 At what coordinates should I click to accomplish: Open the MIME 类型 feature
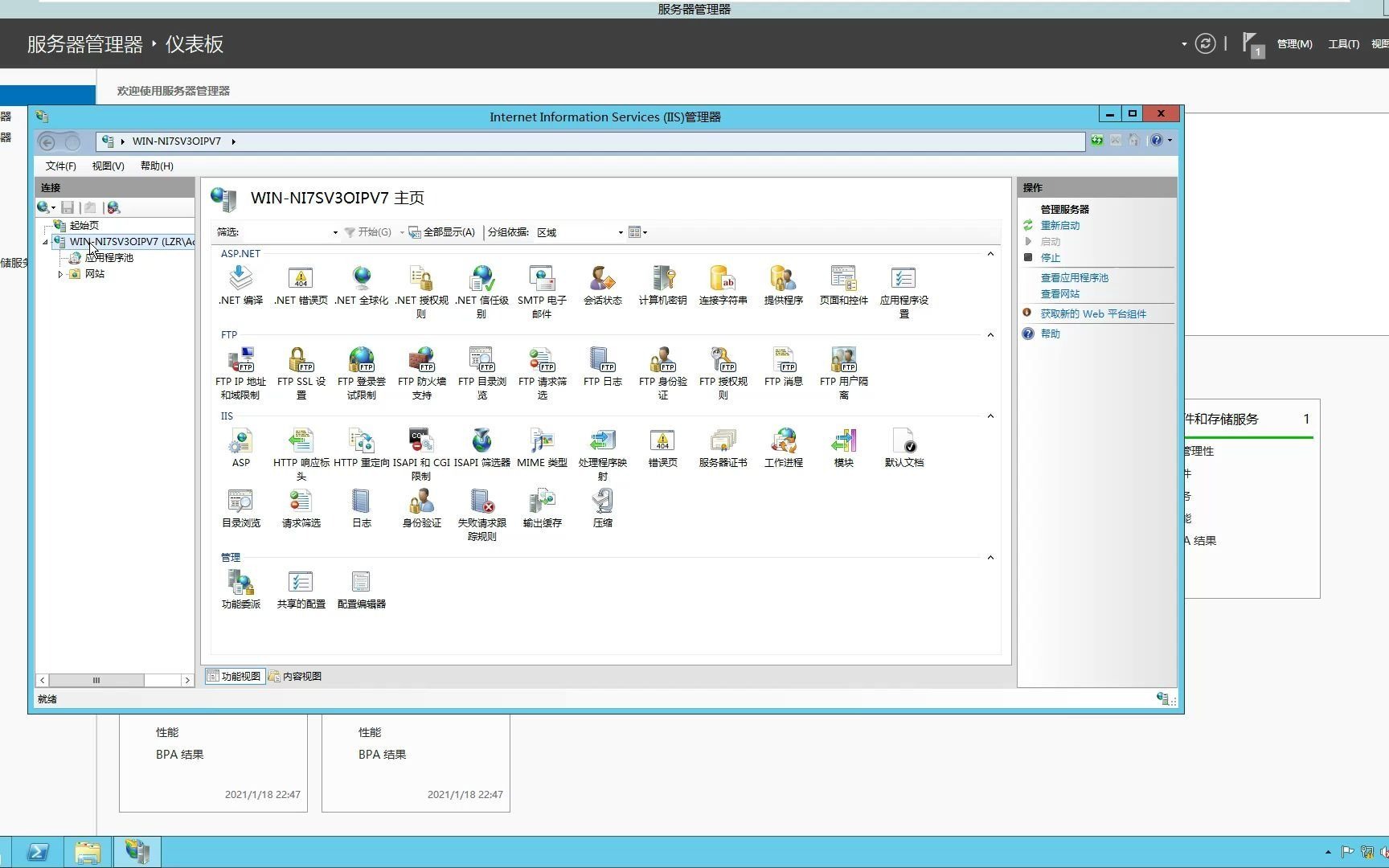[x=542, y=448]
